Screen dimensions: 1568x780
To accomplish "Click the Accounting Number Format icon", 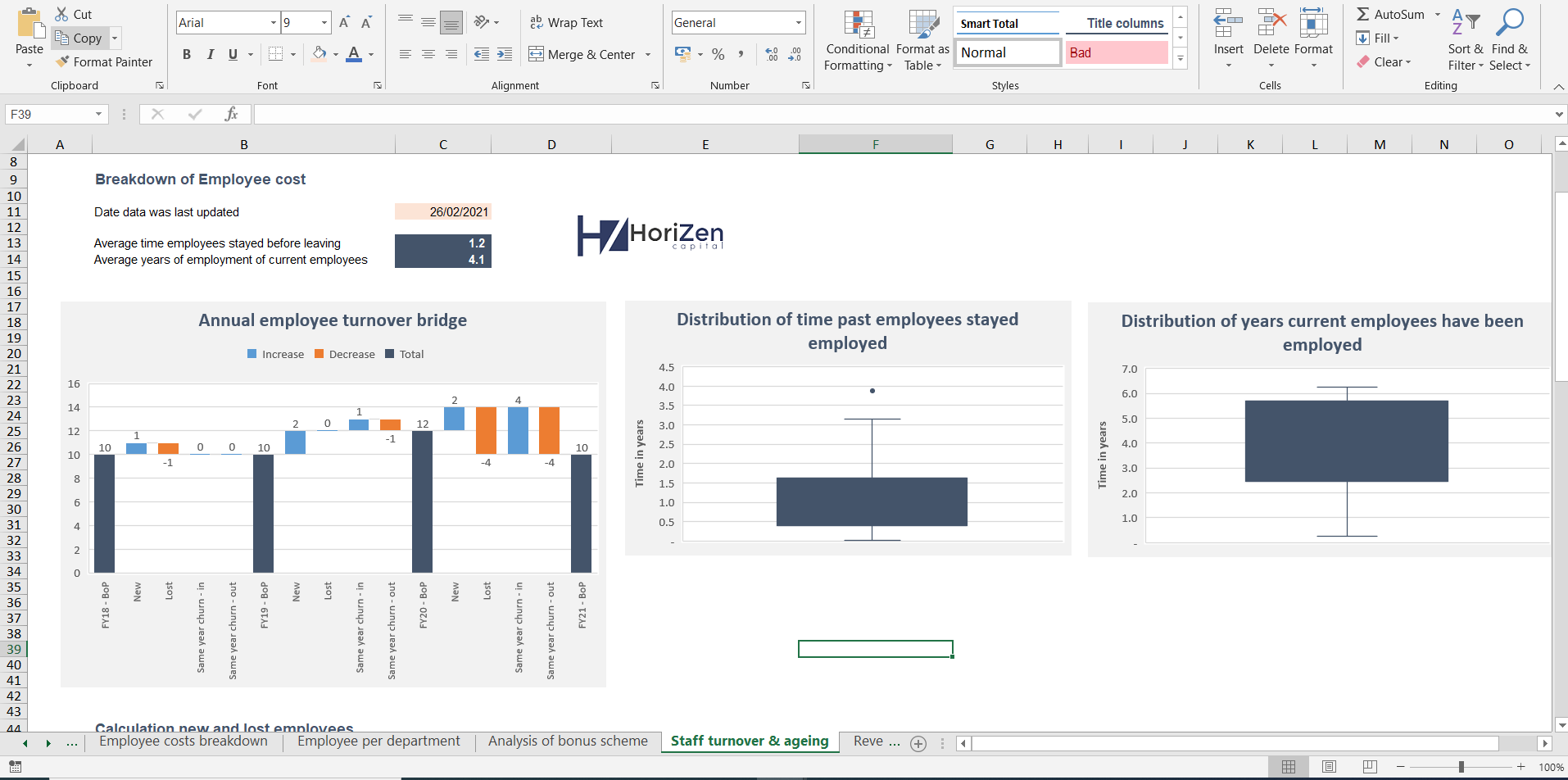I will click(682, 54).
